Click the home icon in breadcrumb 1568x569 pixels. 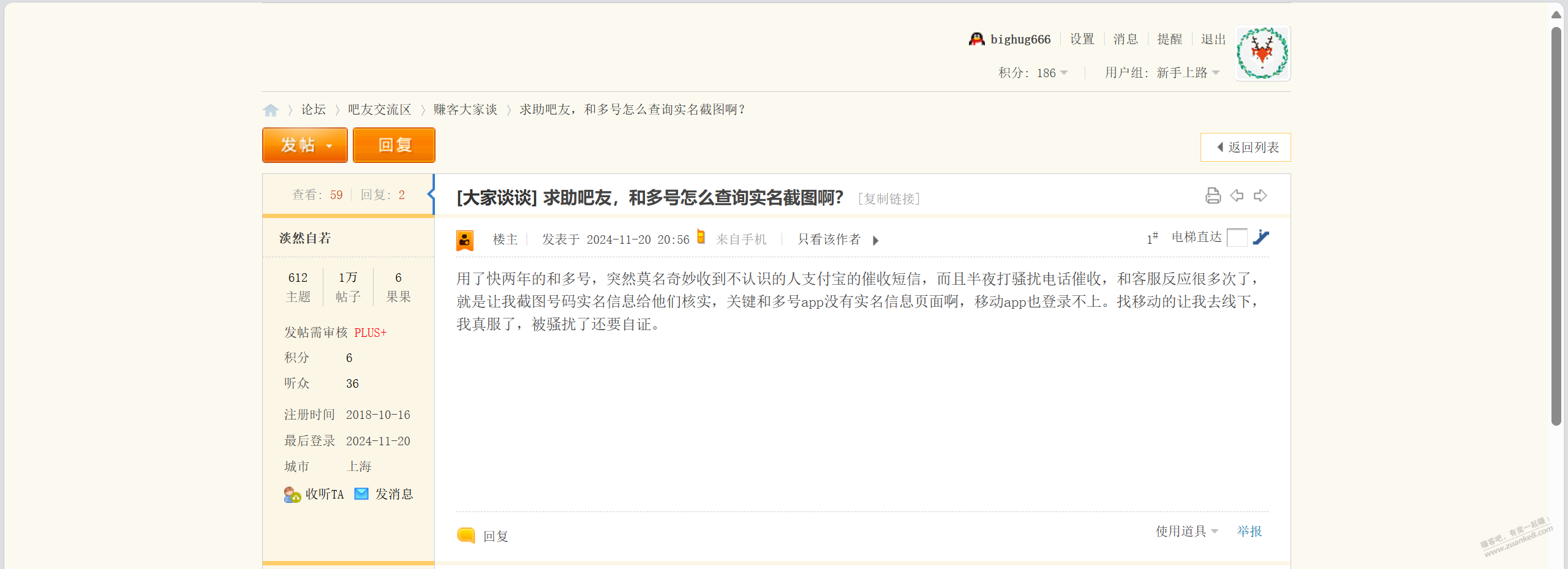point(270,110)
